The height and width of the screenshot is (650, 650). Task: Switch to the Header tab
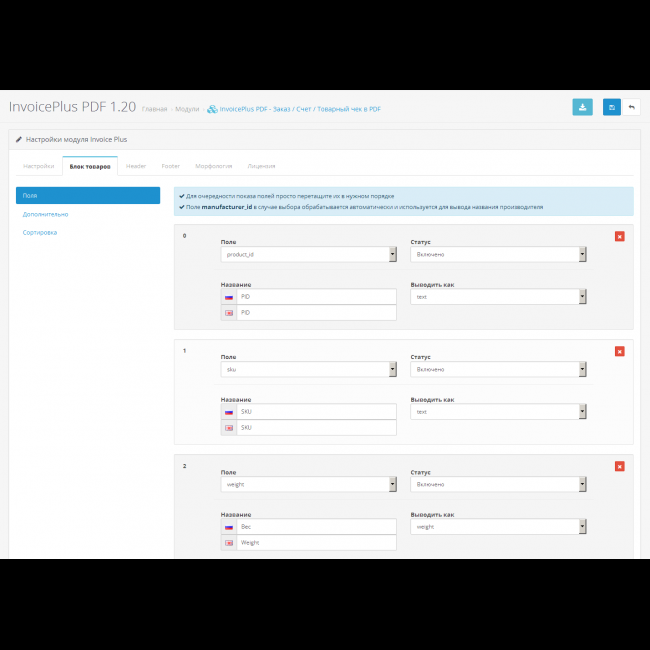(x=136, y=165)
